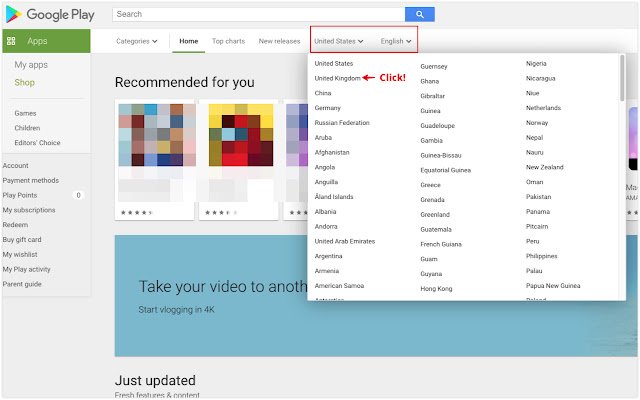Screen dimensions: 640x400
Task: Switch to the Top charts tab
Action: click(228, 41)
